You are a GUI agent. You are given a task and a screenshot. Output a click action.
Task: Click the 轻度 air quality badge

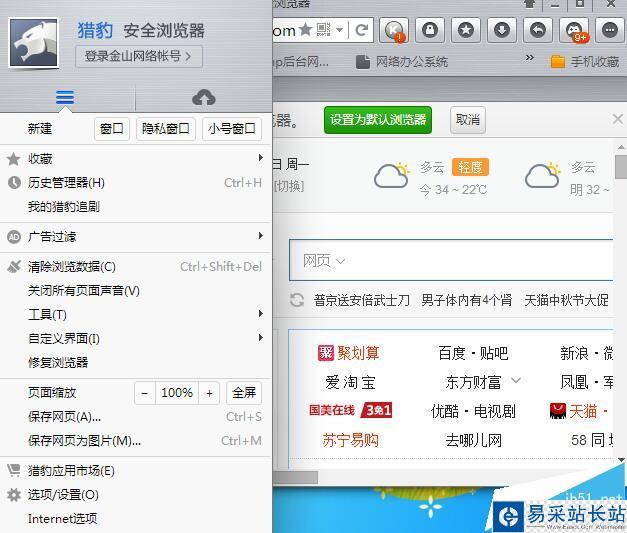[x=470, y=167]
